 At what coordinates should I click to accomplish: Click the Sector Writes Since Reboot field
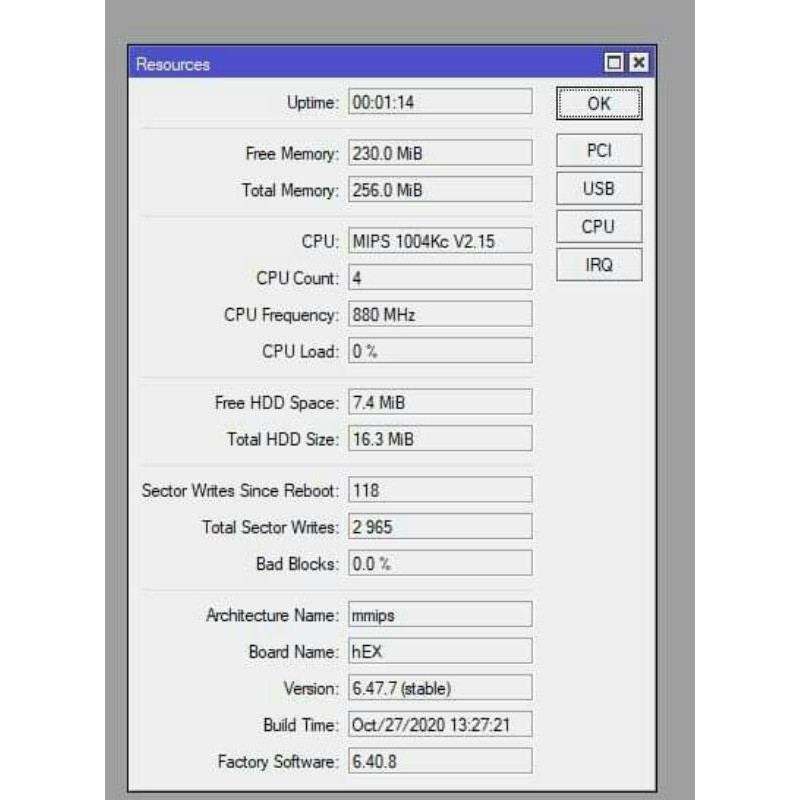tap(438, 489)
